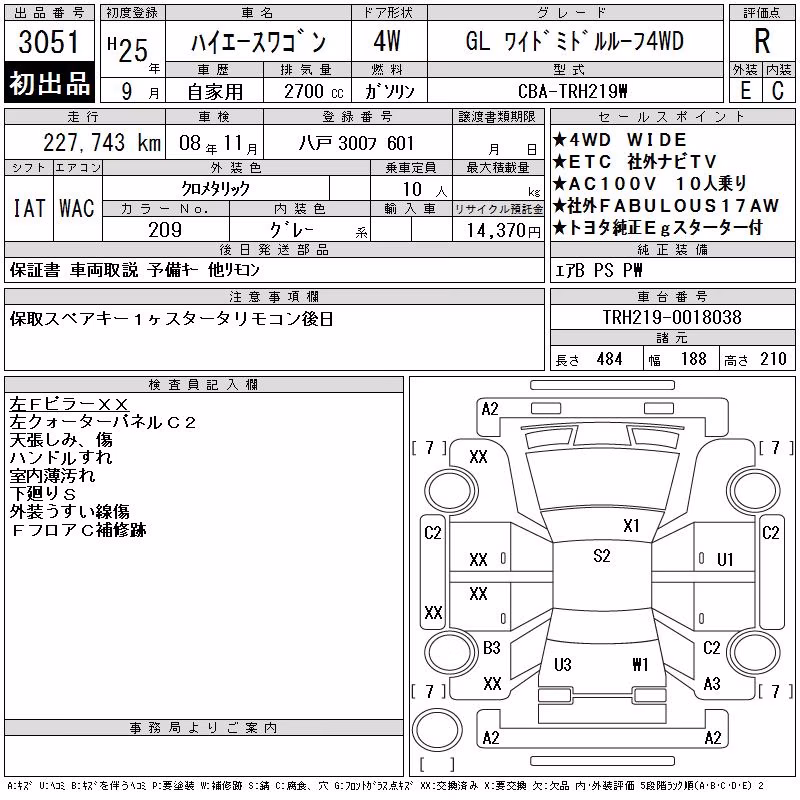This screenshot has height=800, width=800.
Task: Click the "B3" mark on the diagram
Action: (492, 648)
